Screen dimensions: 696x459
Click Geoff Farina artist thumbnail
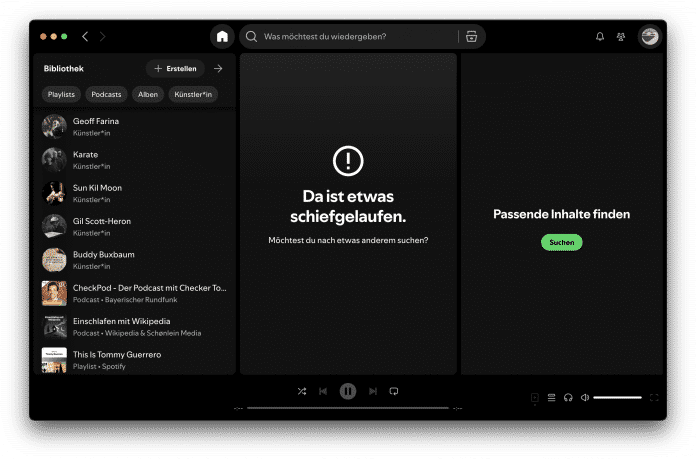point(54,127)
